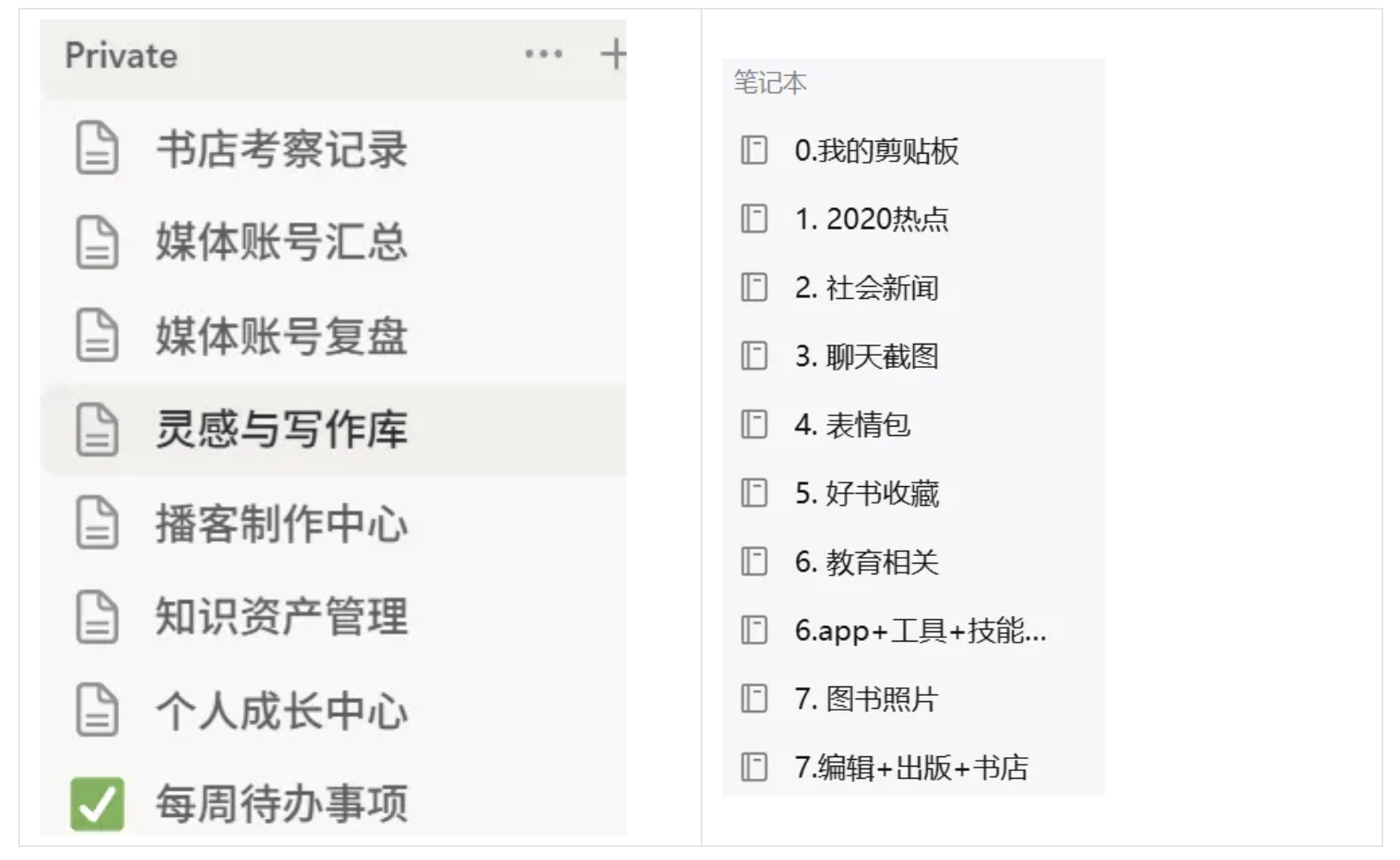Viewport: 1400px width, 860px height.
Task: Collapse the Private section header
Action: pyautogui.click(x=121, y=56)
